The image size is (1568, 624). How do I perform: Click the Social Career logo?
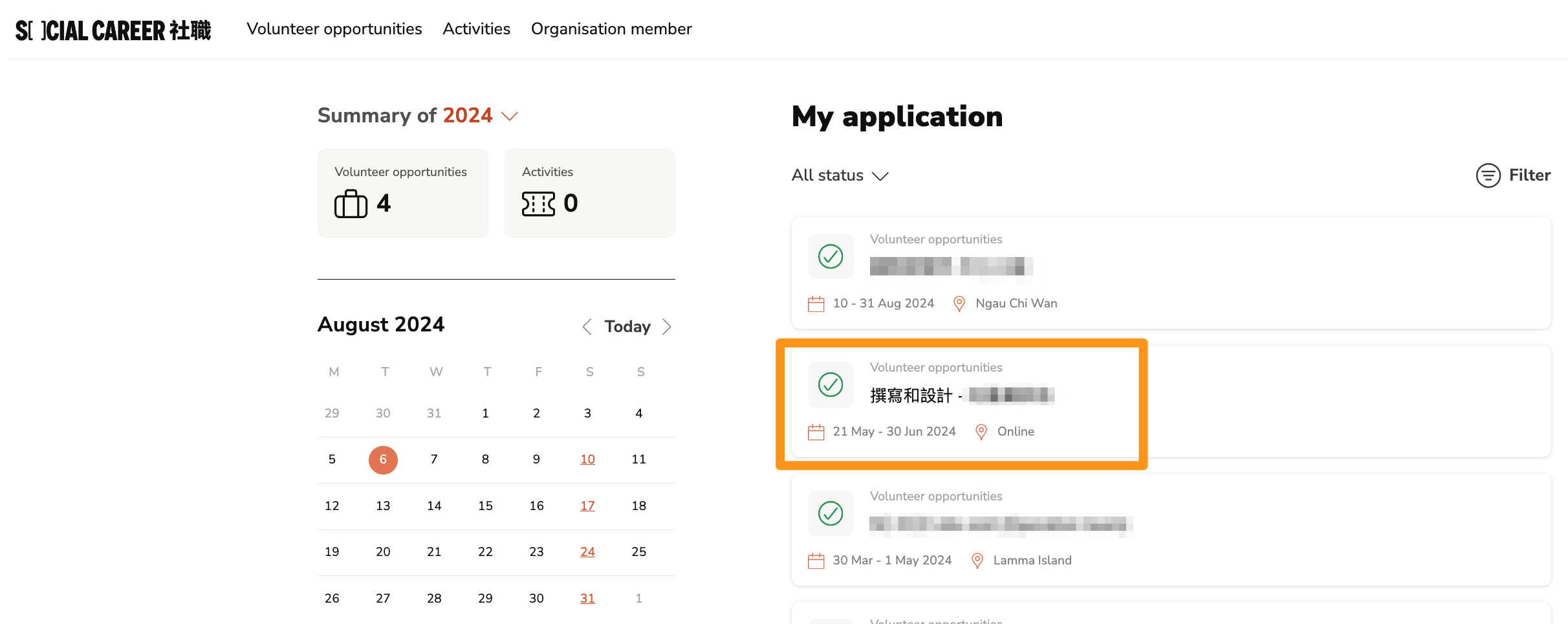(x=113, y=30)
